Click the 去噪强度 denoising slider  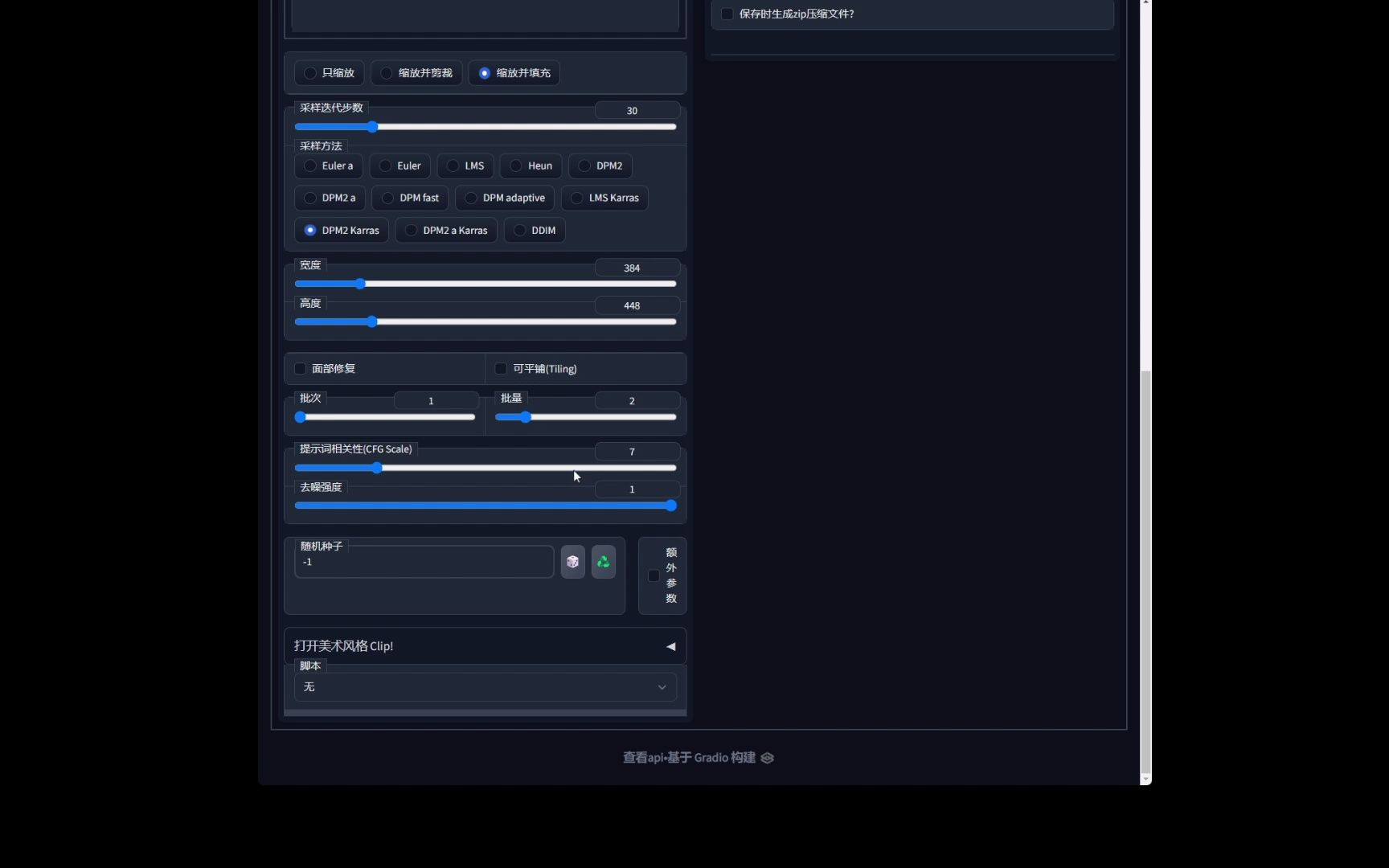point(486,506)
